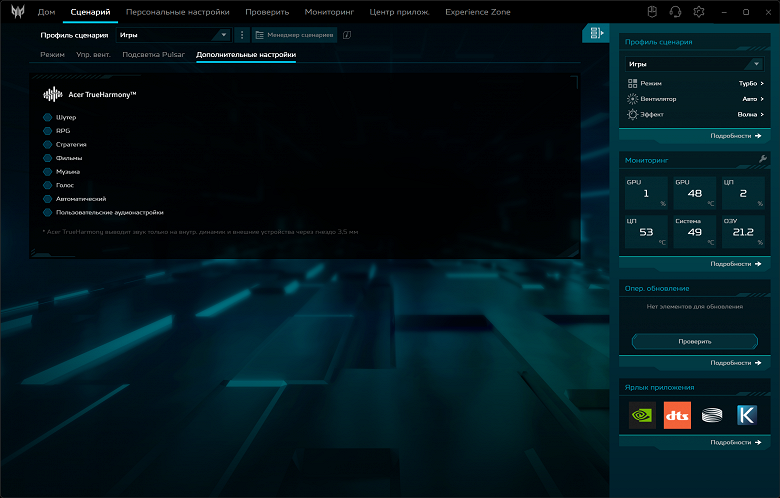
Task: Enable the Автоматический audio mode
Action: (47, 199)
